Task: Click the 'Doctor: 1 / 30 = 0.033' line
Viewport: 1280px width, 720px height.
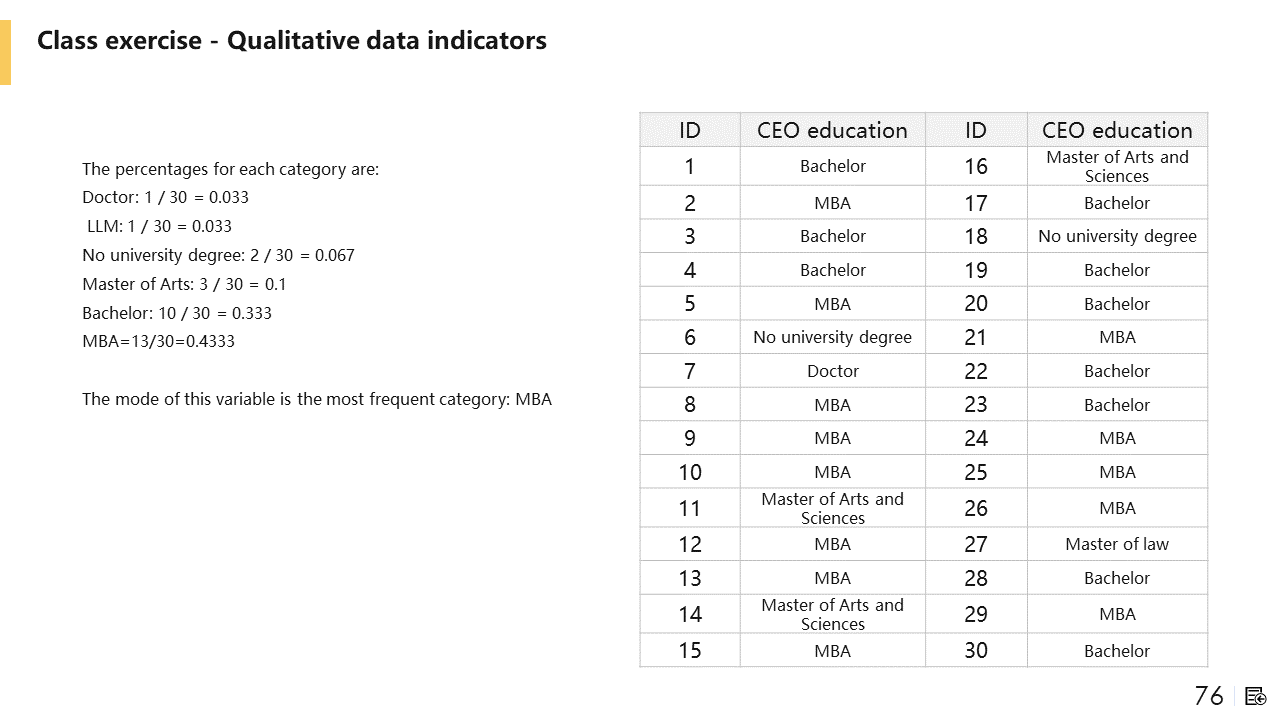Action: coord(165,197)
